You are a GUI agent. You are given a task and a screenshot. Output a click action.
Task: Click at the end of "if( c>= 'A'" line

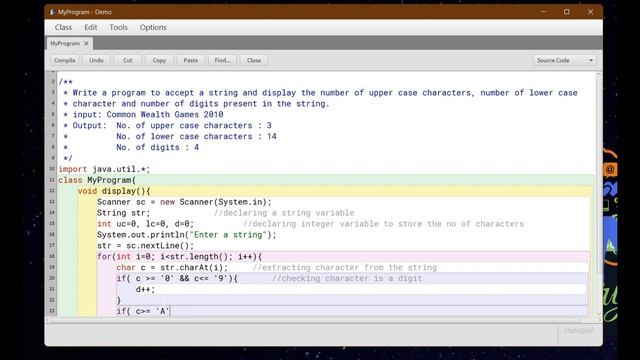[x=169, y=311]
